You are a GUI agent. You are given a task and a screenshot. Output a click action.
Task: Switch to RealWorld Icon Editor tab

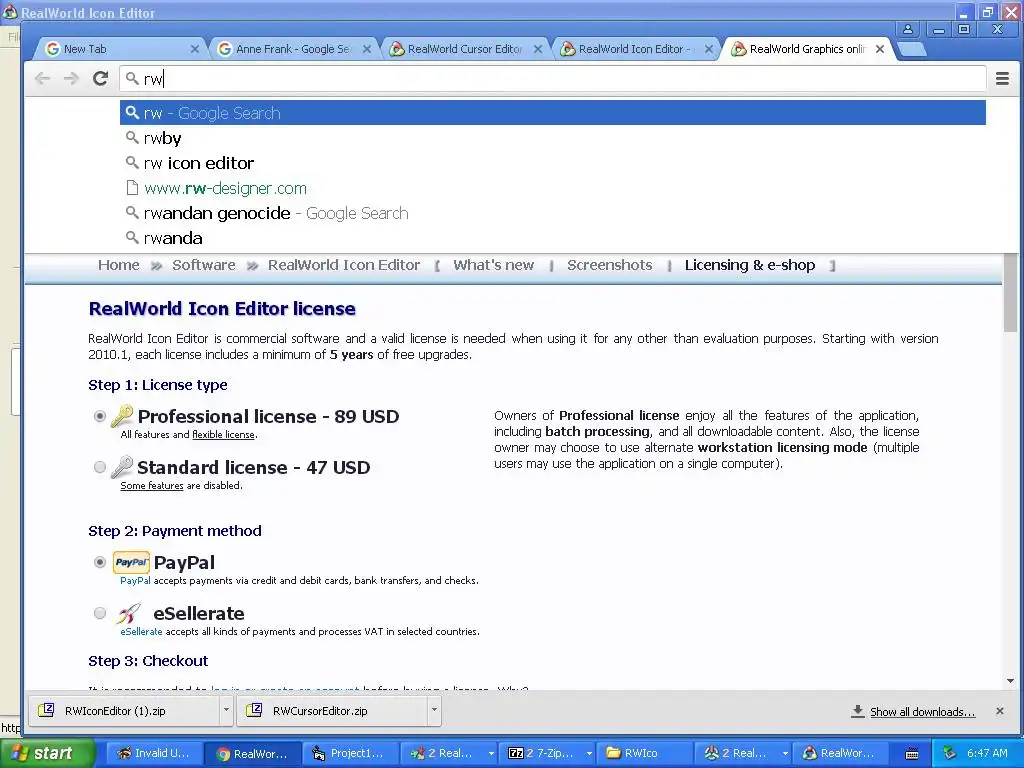coord(635,49)
